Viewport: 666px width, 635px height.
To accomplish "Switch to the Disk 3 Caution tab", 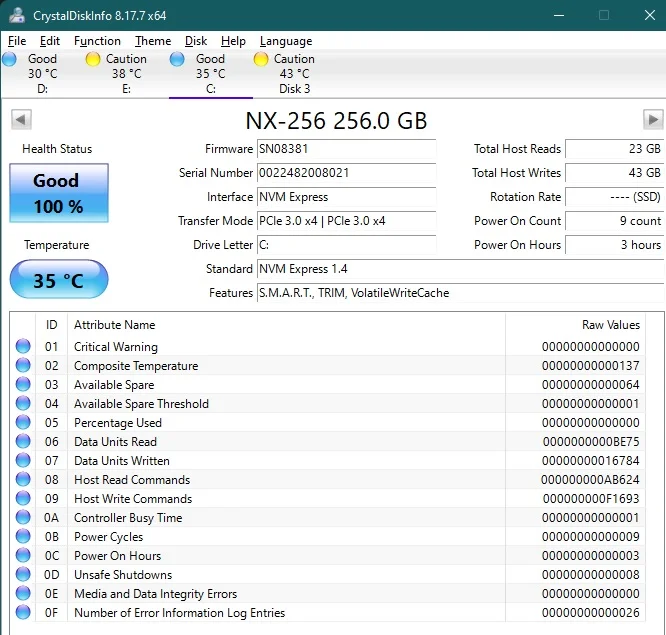I will tap(289, 73).
